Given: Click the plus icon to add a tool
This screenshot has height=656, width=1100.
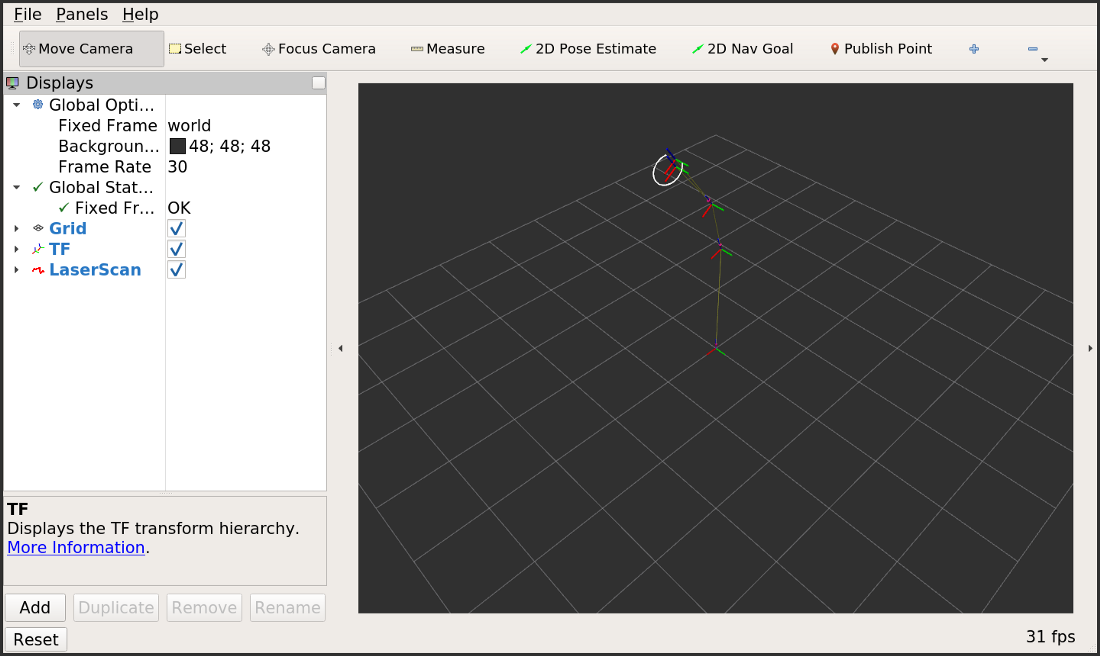Looking at the screenshot, I should 973,48.
